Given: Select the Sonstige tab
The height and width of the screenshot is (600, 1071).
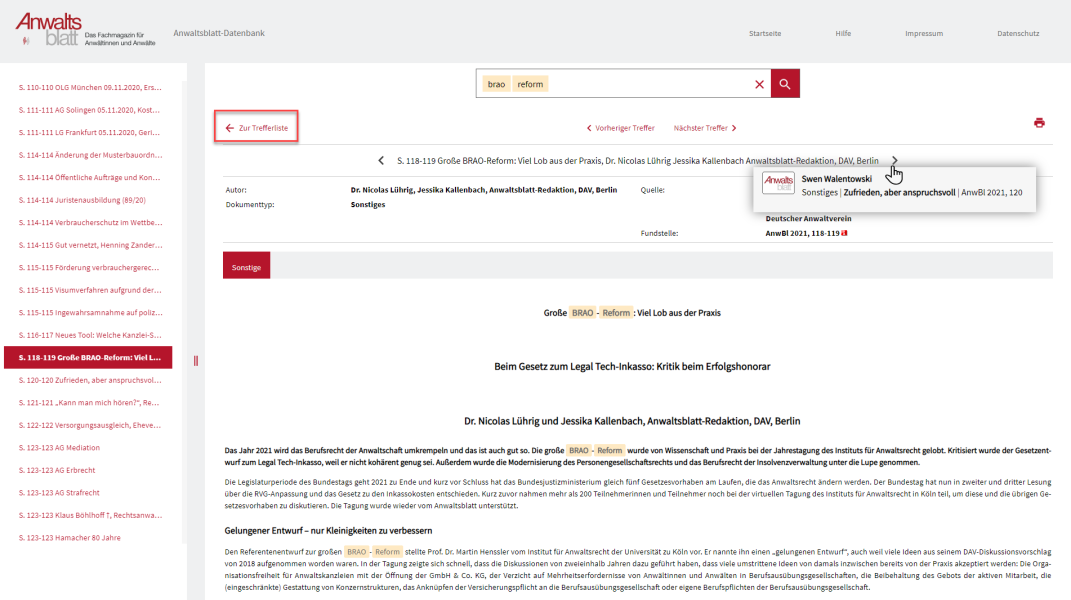Looking at the screenshot, I should [x=246, y=268].
